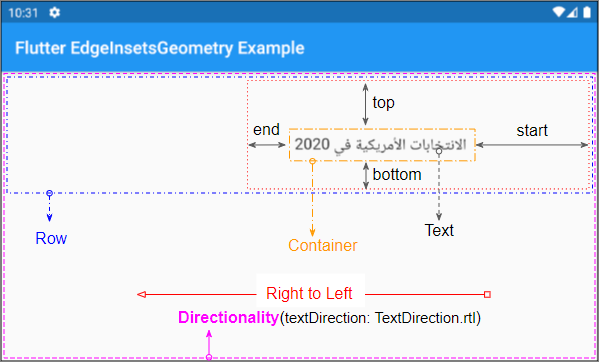Viewport: 599px width, 362px height.
Task: Click the "bottom" padding label
Action: point(397,175)
